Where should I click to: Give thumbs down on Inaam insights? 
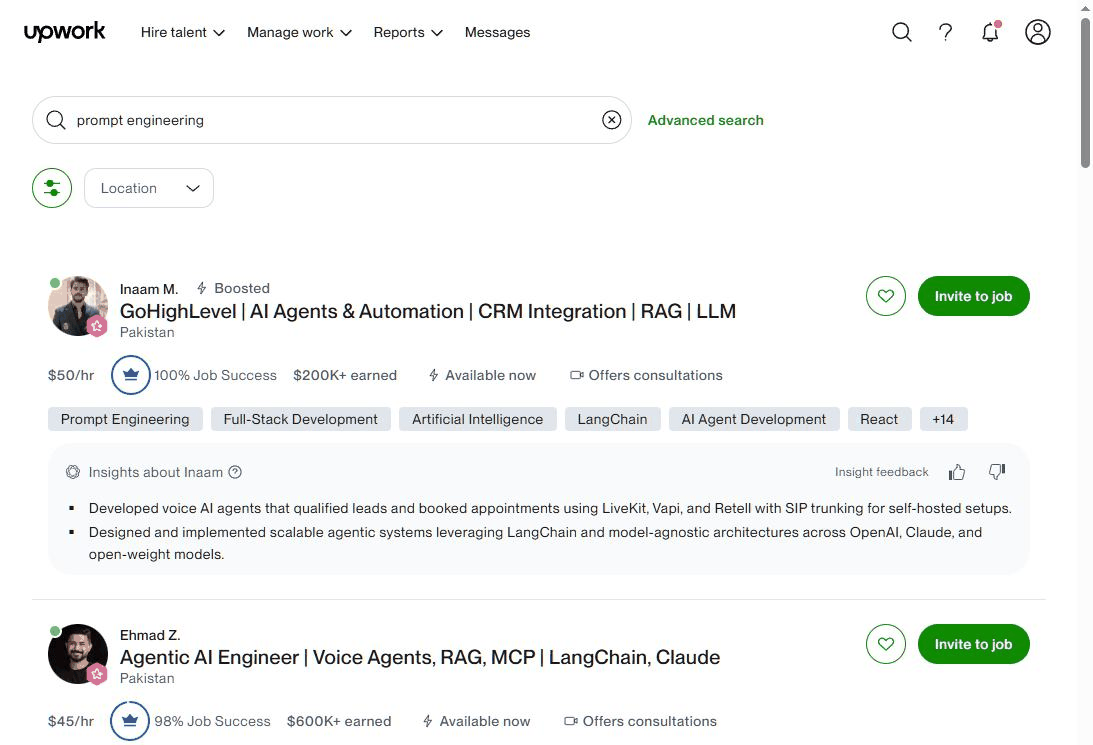pos(997,472)
